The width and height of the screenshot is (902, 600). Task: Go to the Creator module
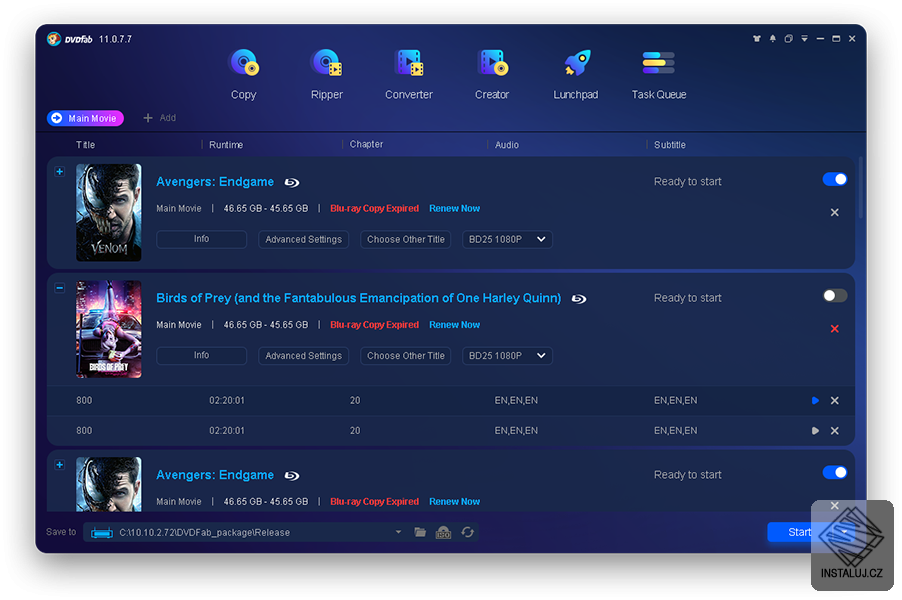point(492,74)
